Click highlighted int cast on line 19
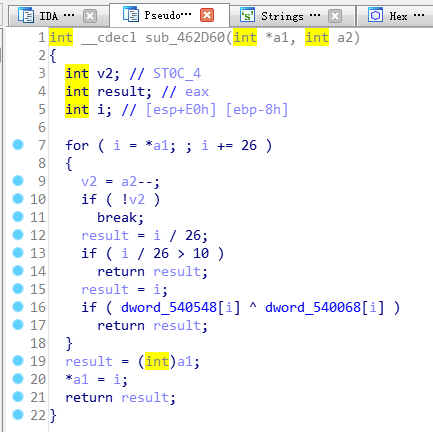This screenshot has width=433, height=432. coord(157,361)
